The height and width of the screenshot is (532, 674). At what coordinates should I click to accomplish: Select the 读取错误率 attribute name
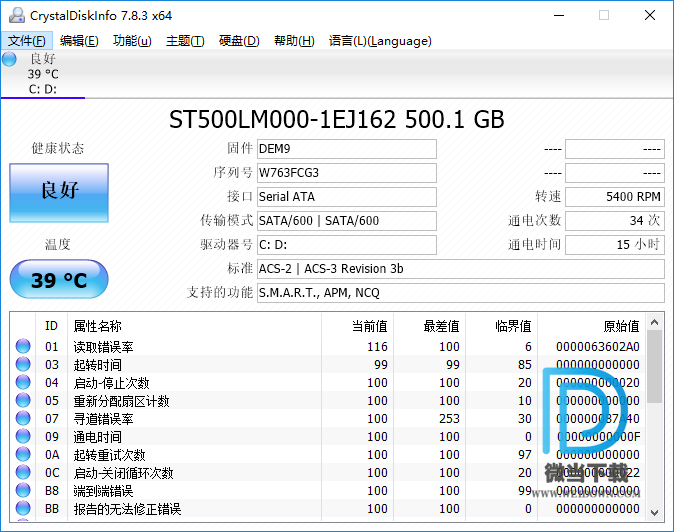[103, 347]
